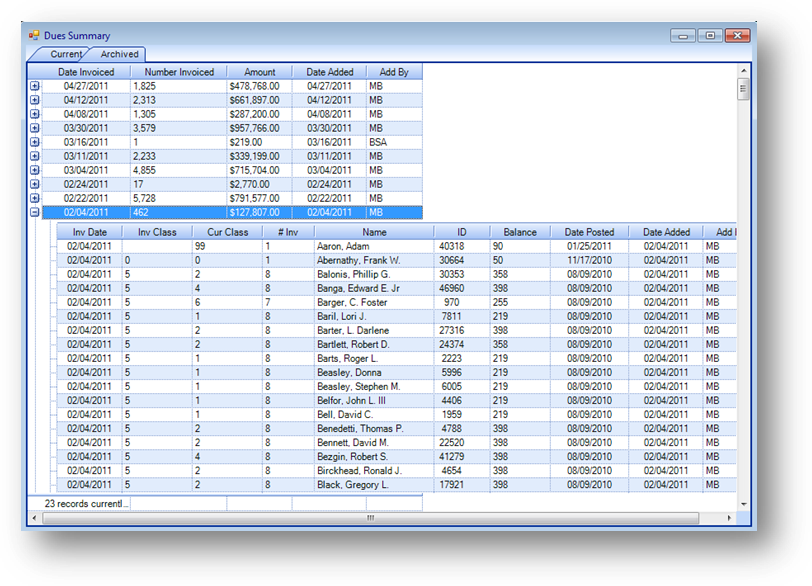Click the $957,766.00 amount cell
The image size is (812, 586).
(x=259, y=128)
